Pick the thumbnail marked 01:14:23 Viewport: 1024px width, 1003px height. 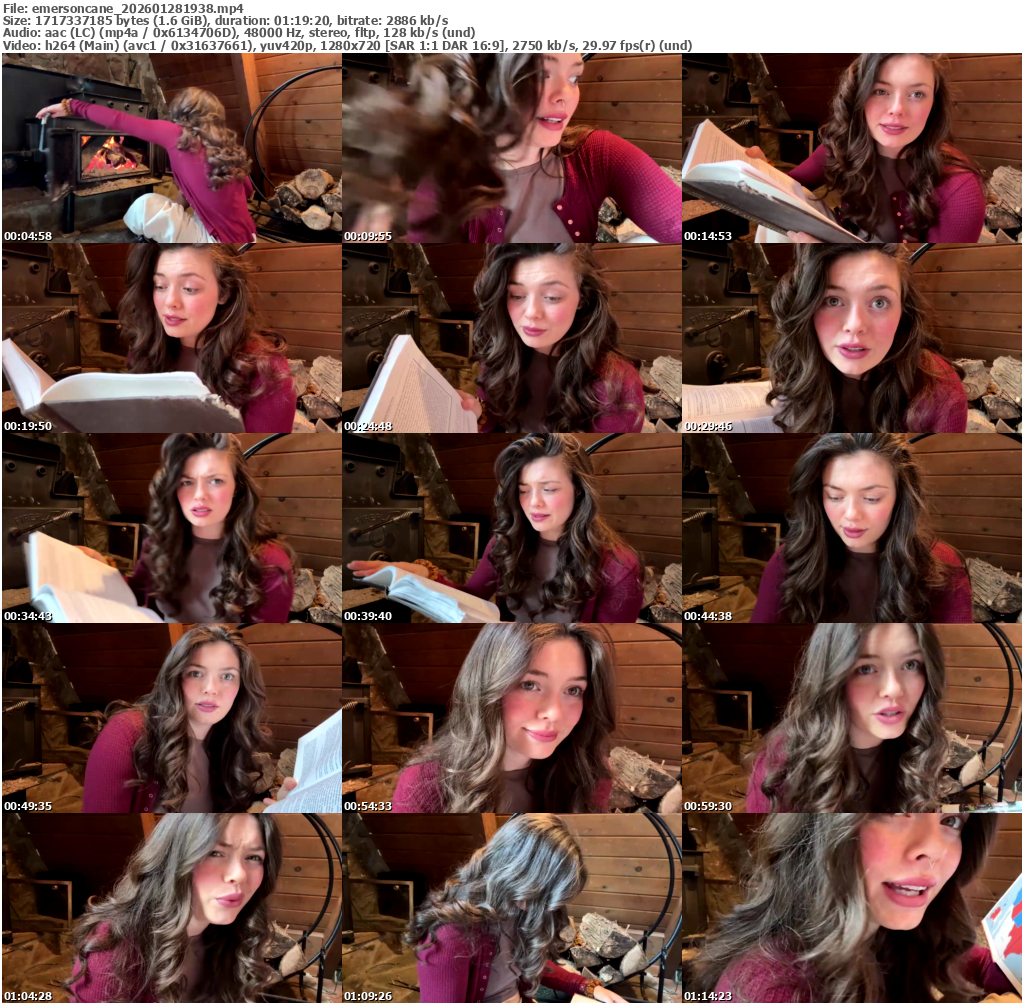(x=852, y=908)
